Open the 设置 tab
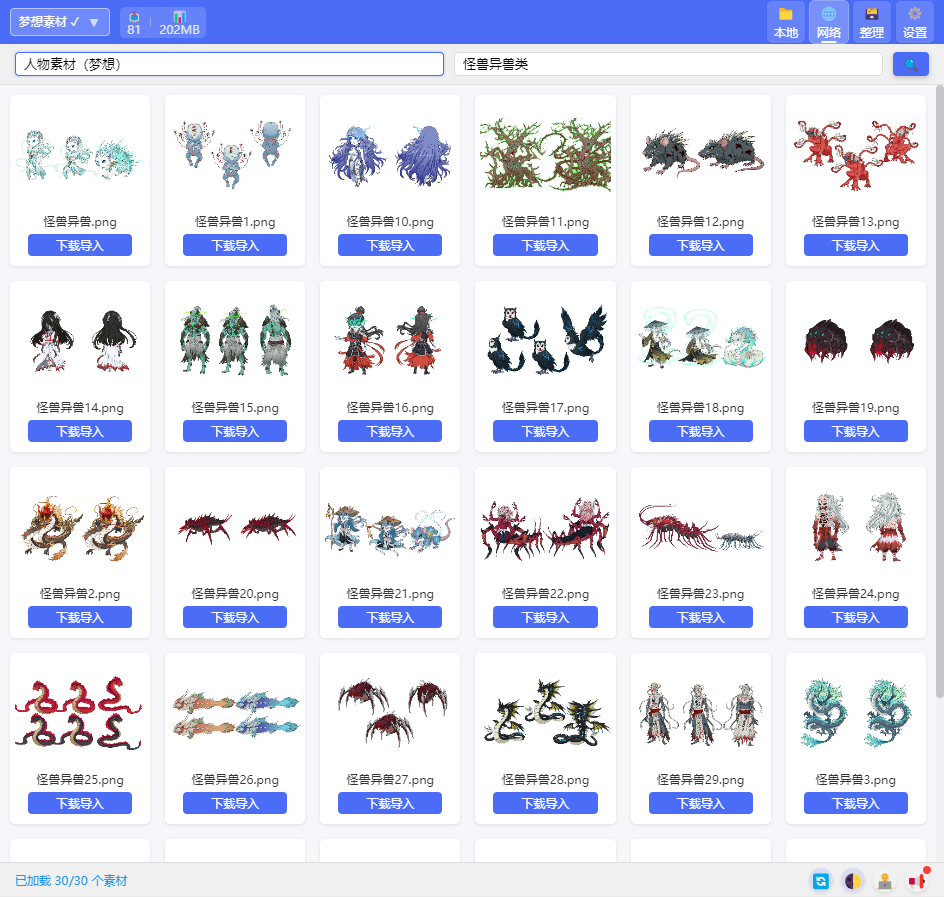Screen dimensions: 944x897 (x=914, y=22)
